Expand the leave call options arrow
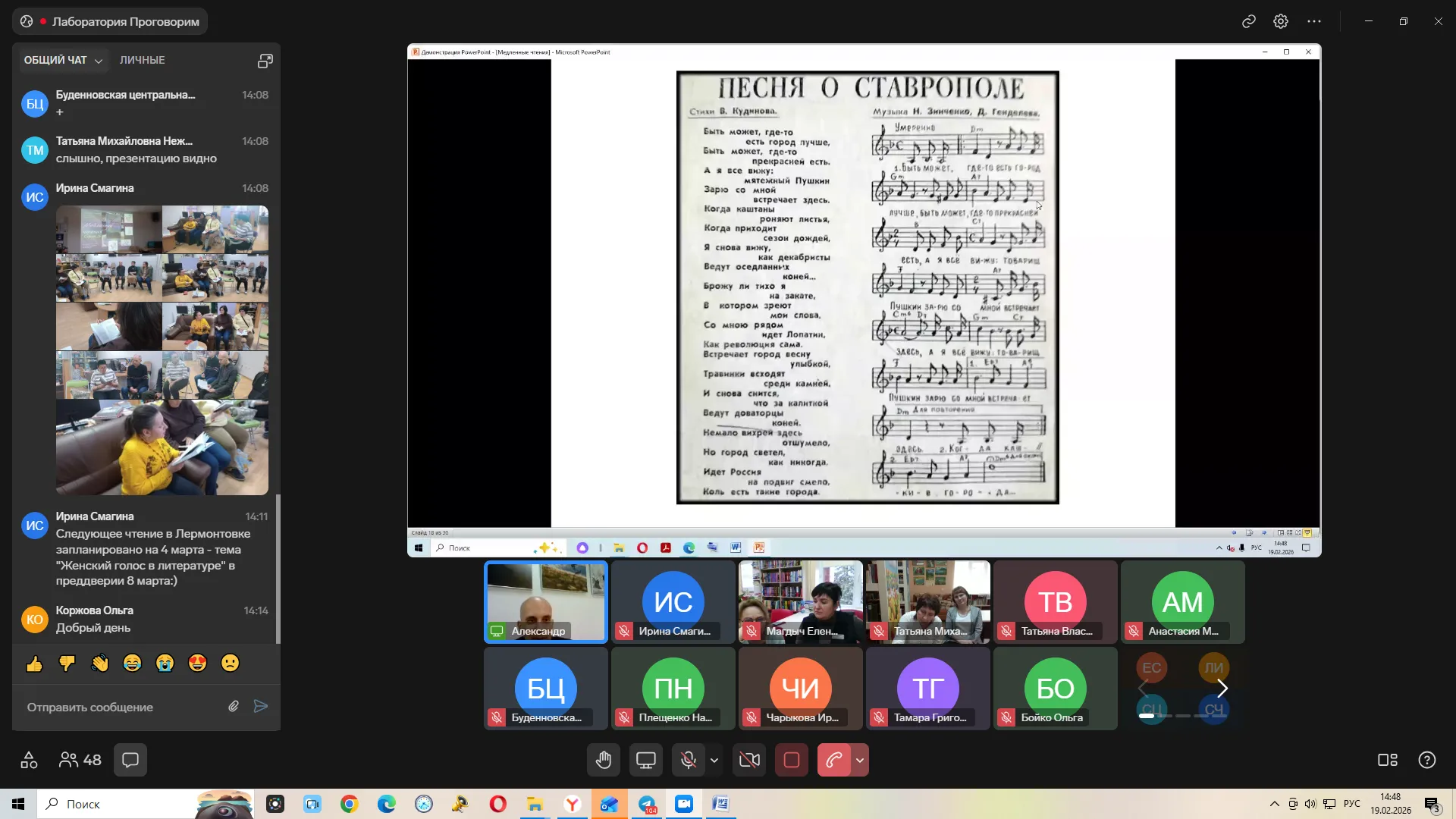 tap(860, 760)
